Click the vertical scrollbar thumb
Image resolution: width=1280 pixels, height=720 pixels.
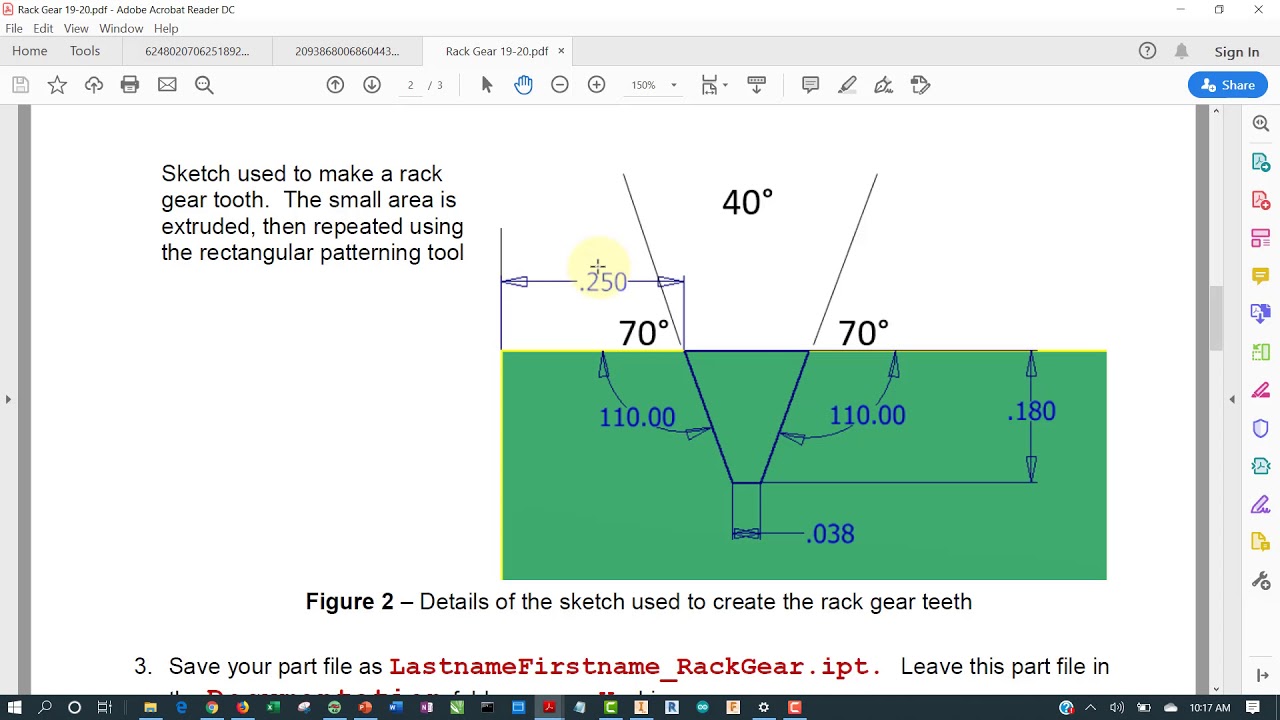click(x=1216, y=318)
